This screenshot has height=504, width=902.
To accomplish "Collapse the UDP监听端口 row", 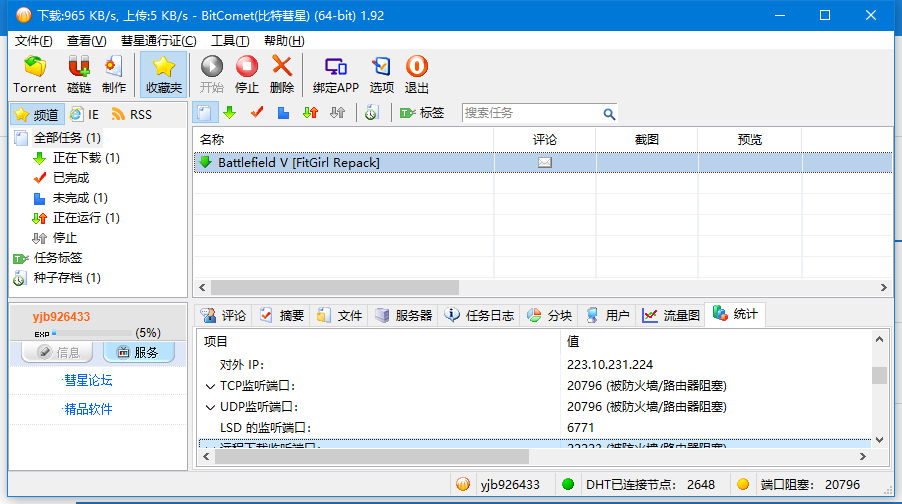I will point(210,407).
